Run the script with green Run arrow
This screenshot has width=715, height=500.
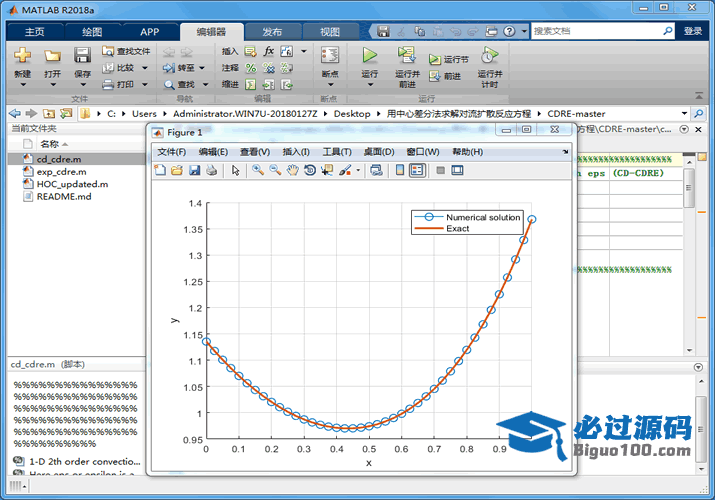[x=369, y=55]
